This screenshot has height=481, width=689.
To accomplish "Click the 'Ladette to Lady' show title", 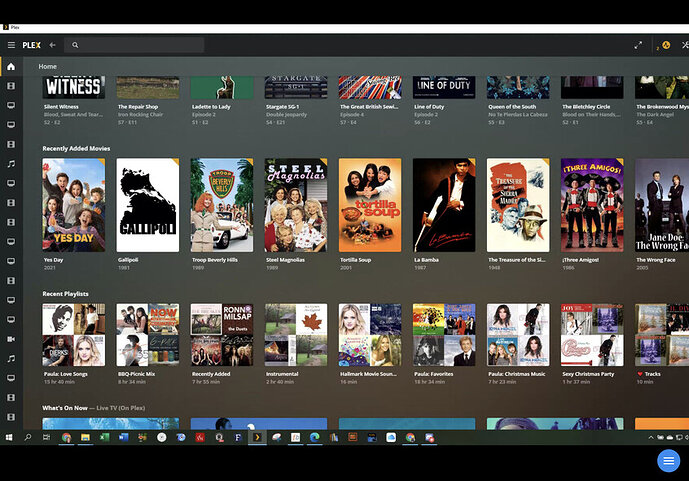I will 211,106.
